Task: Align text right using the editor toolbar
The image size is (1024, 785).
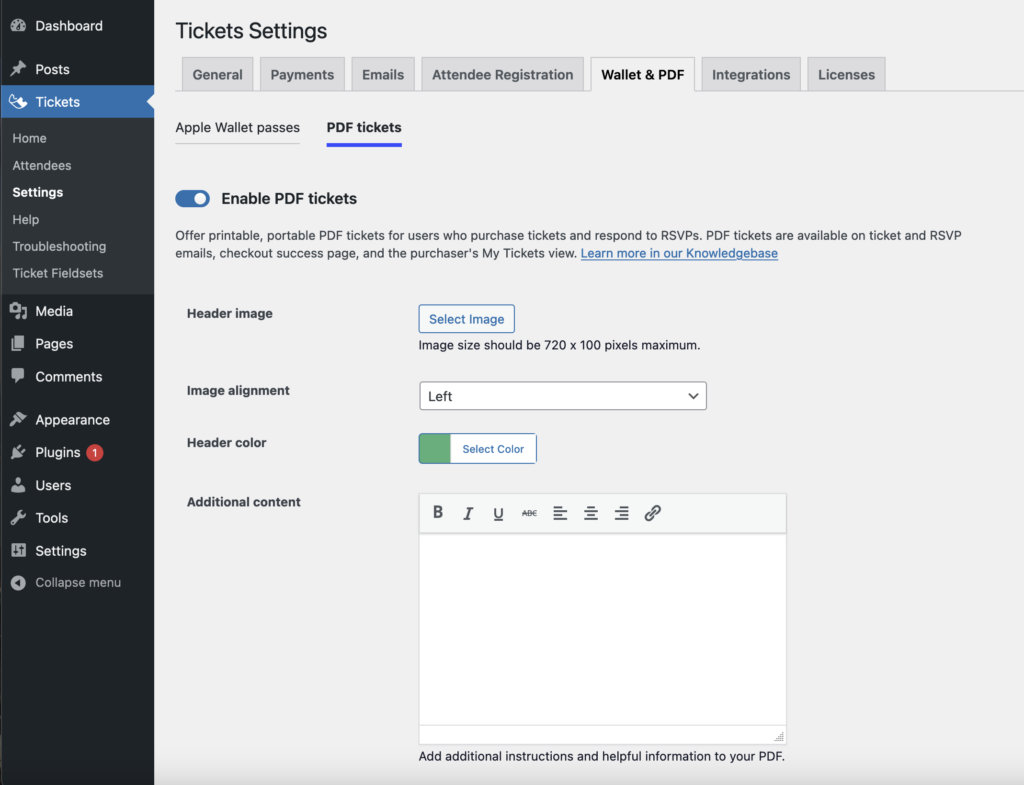Action: [621, 513]
